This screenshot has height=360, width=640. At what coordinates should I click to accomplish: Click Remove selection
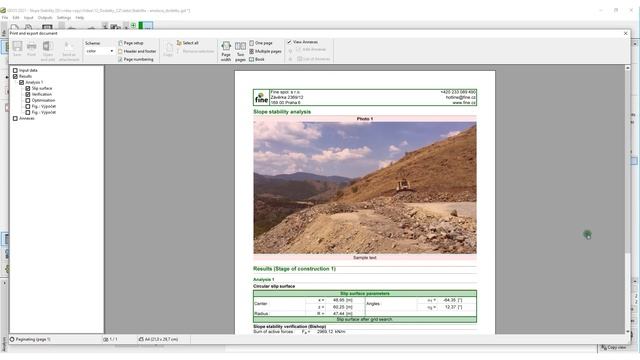[x=195, y=51]
